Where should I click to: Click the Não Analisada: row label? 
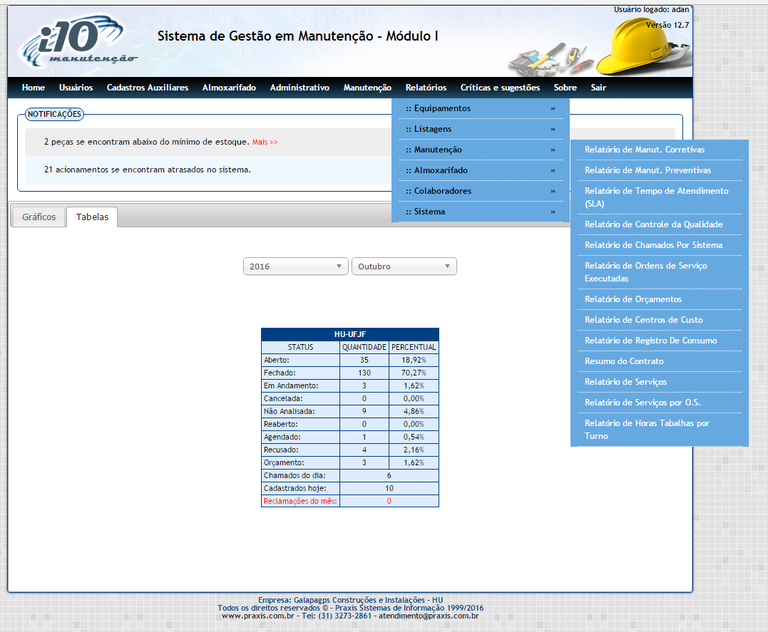click(x=289, y=412)
